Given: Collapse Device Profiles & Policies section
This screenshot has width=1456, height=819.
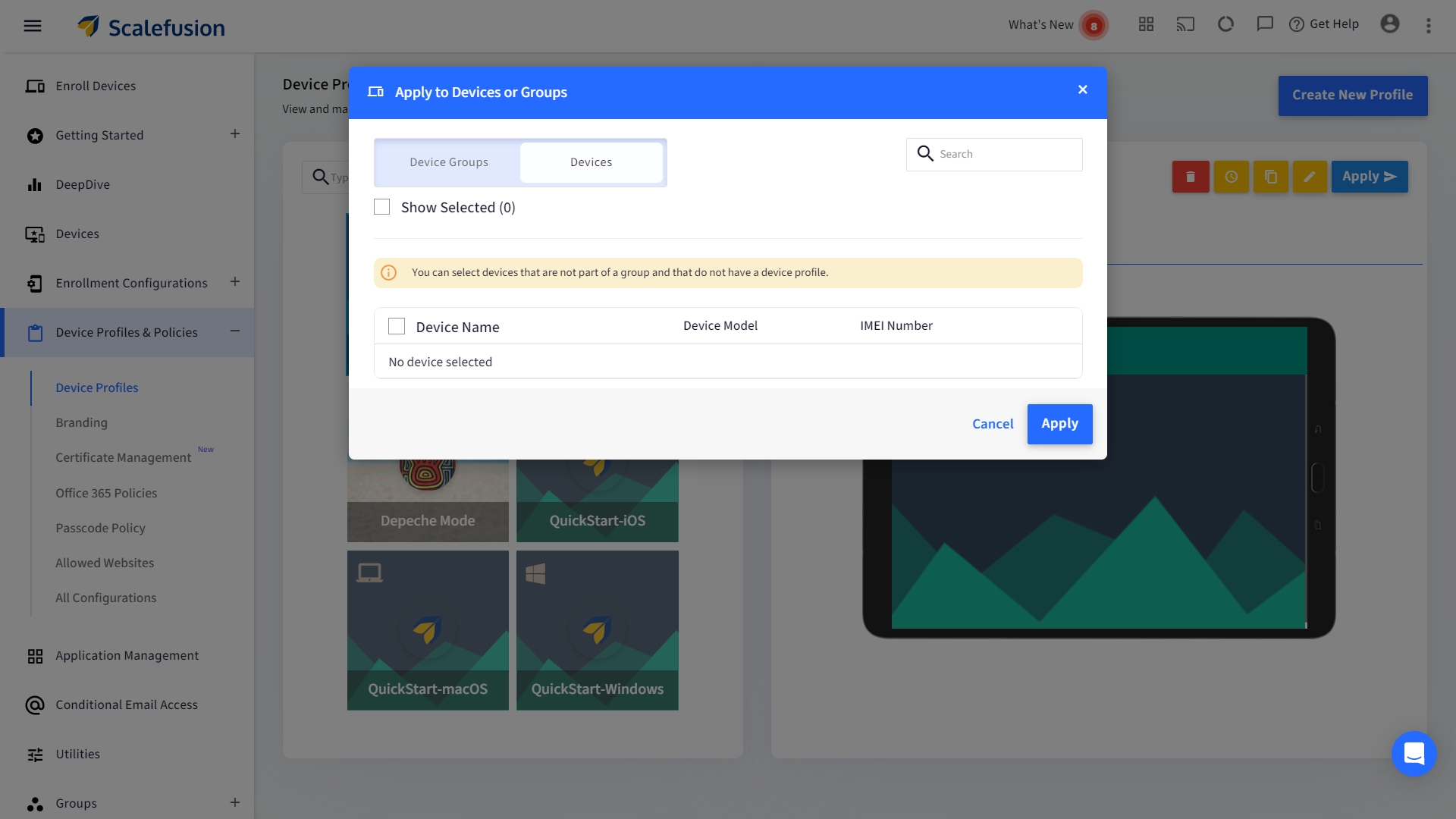Looking at the screenshot, I should [x=235, y=331].
